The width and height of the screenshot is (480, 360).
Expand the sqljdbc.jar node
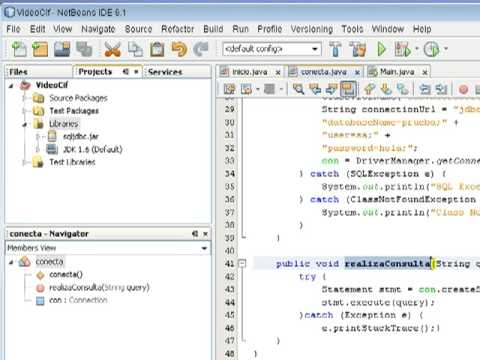(38, 137)
